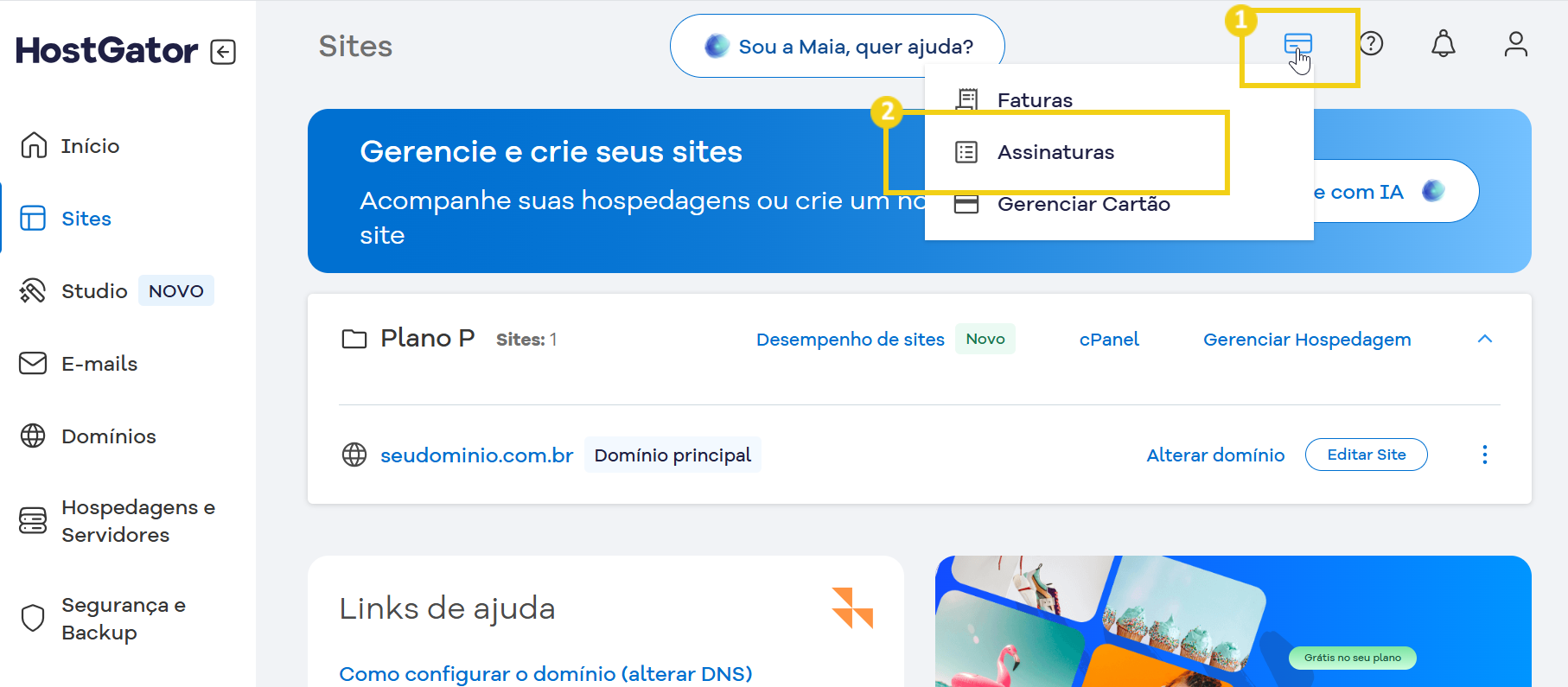Collapse the Plano P section chevron
The image size is (1568, 687).
tap(1484, 339)
